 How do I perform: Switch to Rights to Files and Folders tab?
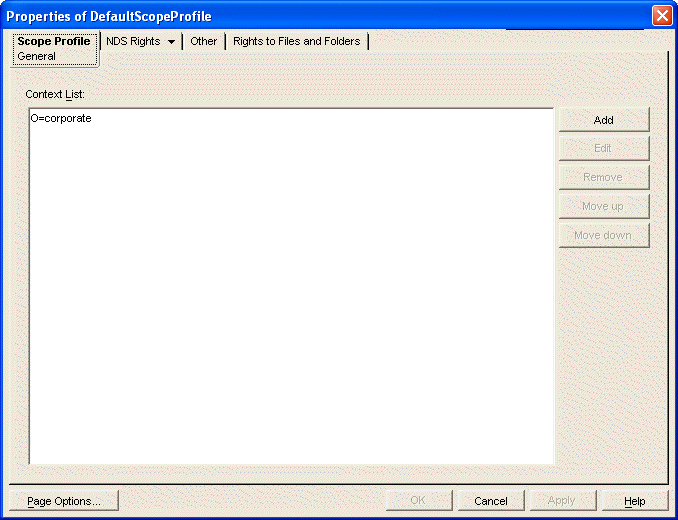(x=297, y=41)
